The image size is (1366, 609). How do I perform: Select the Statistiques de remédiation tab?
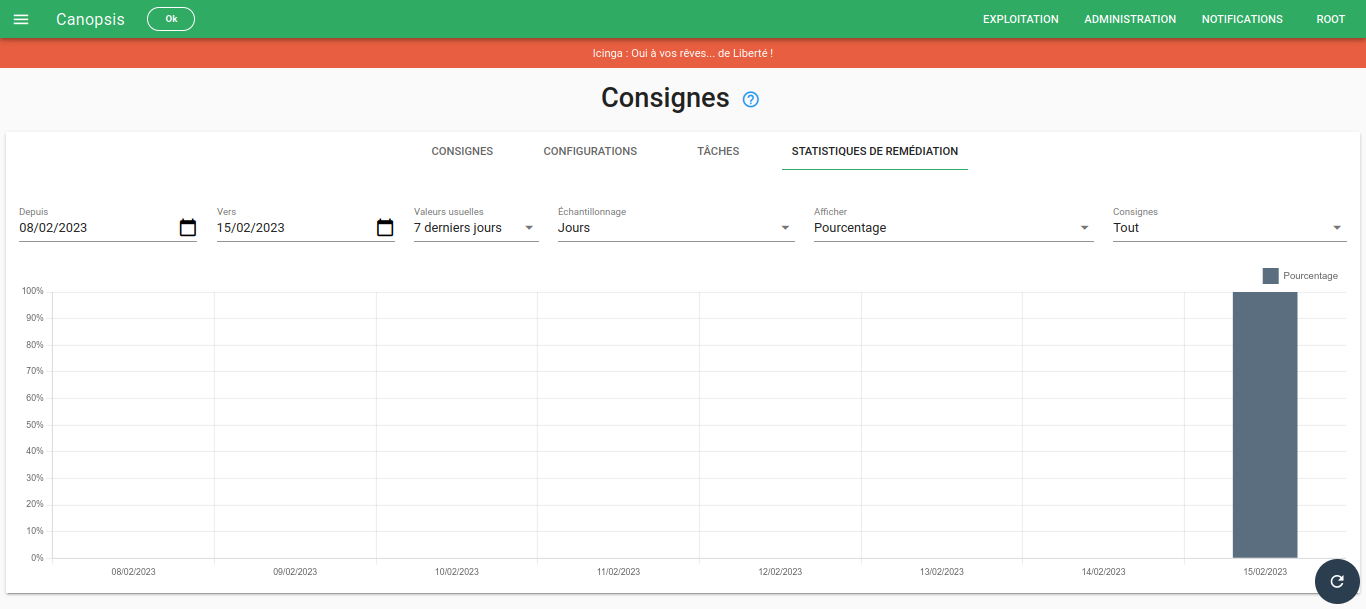click(875, 151)
